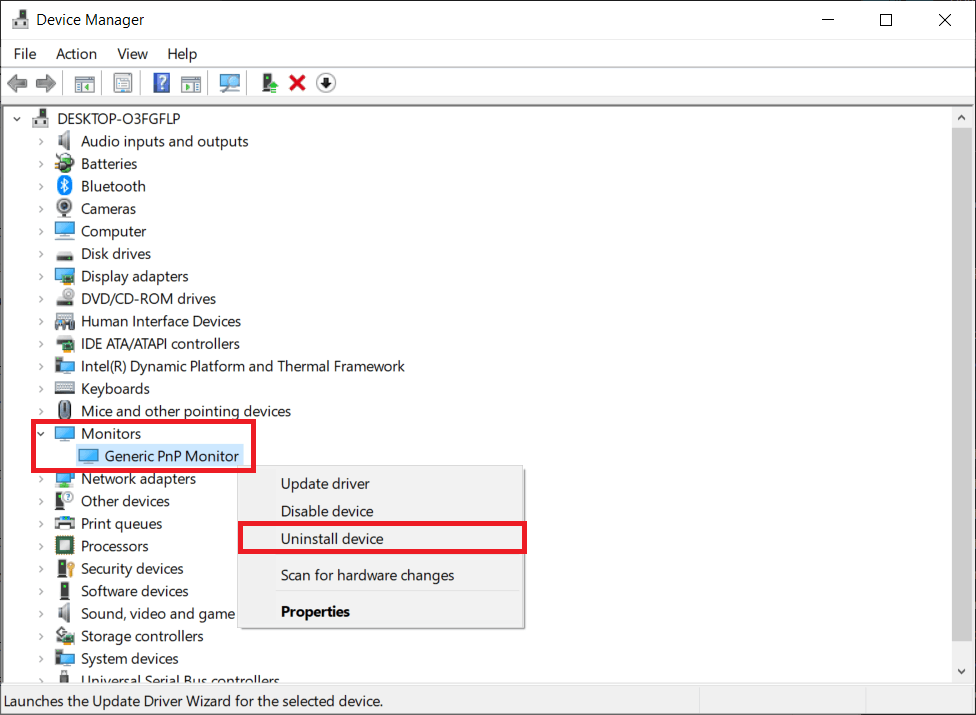Image resolution: width=976 pixels, height=715 pixels.
Task: Expand the Display adapters category
Action: coord(40,276)
